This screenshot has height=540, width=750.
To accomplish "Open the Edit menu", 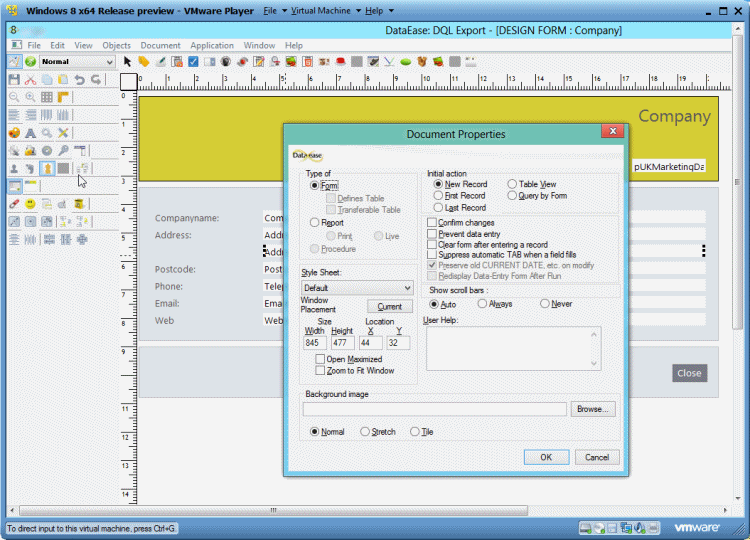I will [x=57, y=45].
